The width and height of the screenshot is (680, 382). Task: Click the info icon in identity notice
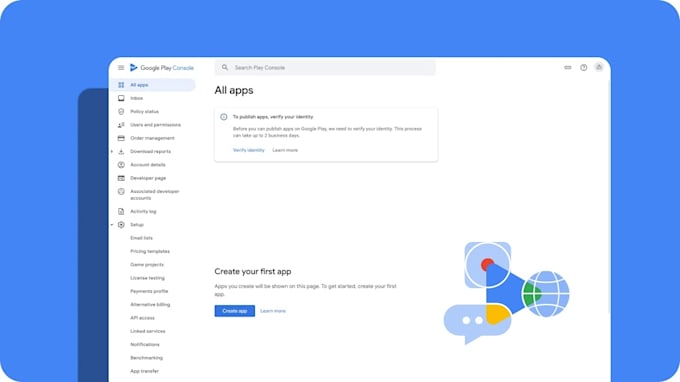click(x=224, y=117)
